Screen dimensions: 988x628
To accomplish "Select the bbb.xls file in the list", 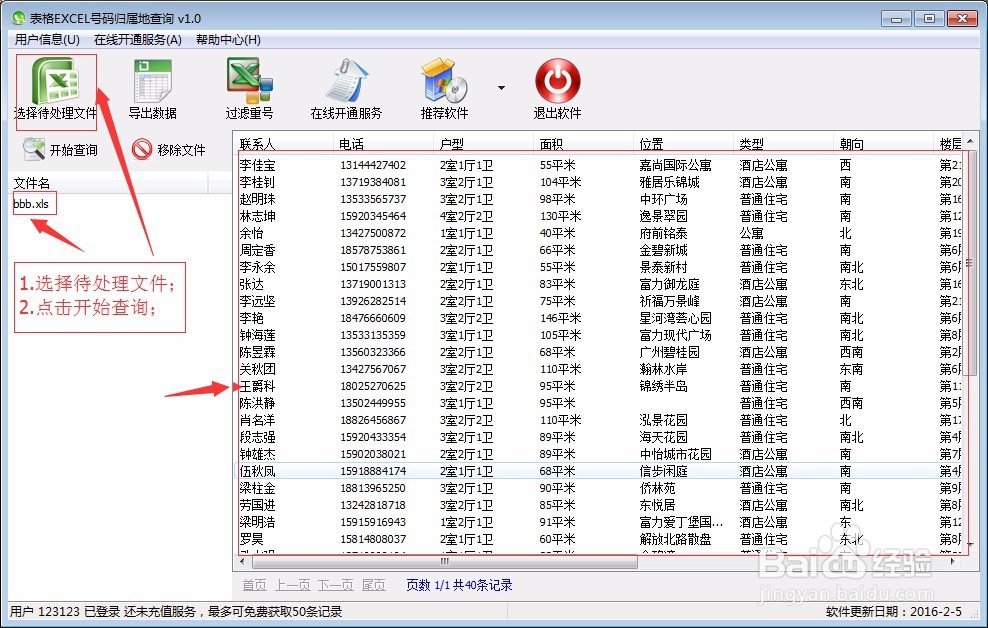I will click(x=32, y=203).
